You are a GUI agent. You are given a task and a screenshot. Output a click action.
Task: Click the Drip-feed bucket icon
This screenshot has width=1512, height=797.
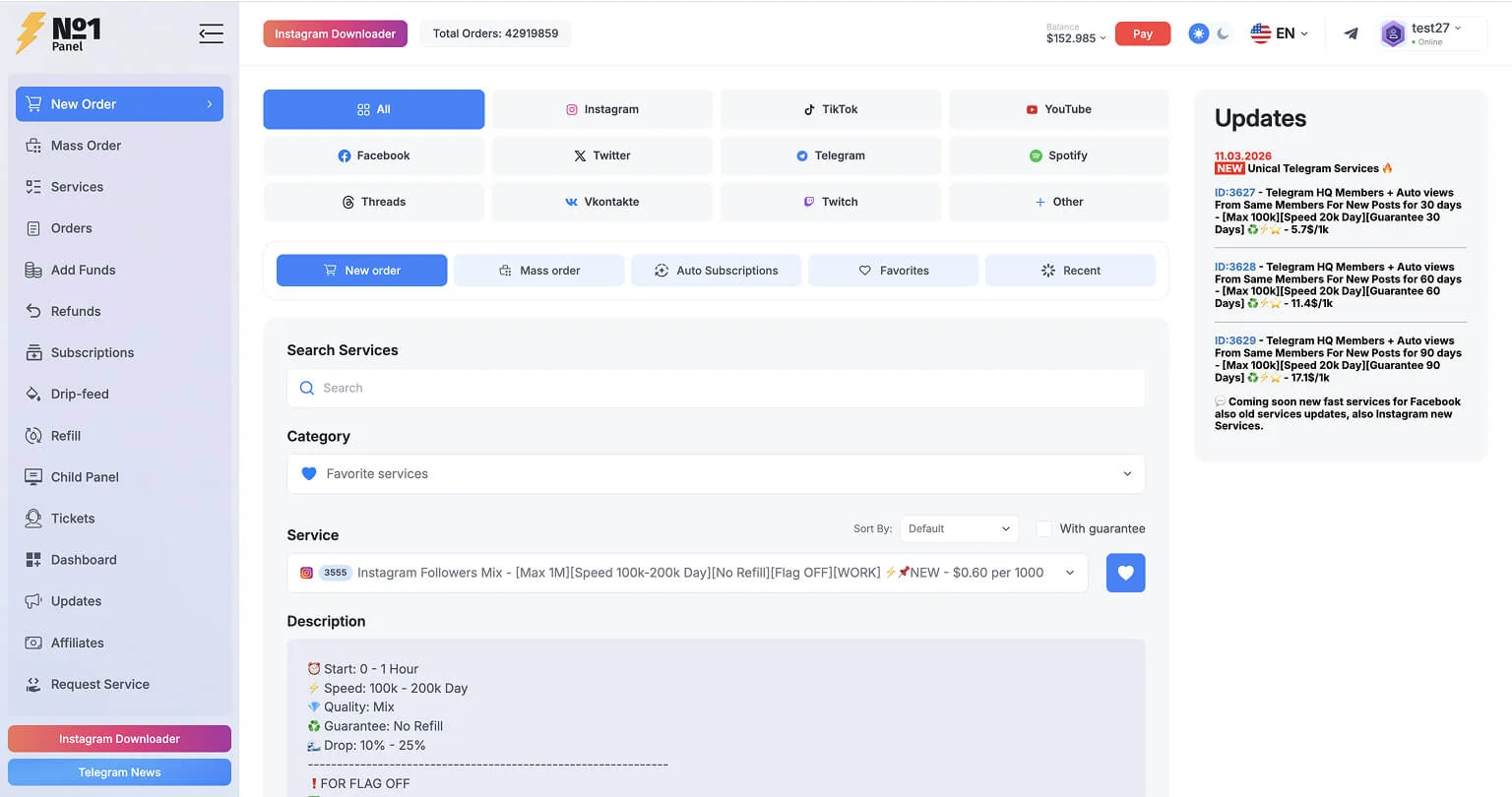pos(33,394)
